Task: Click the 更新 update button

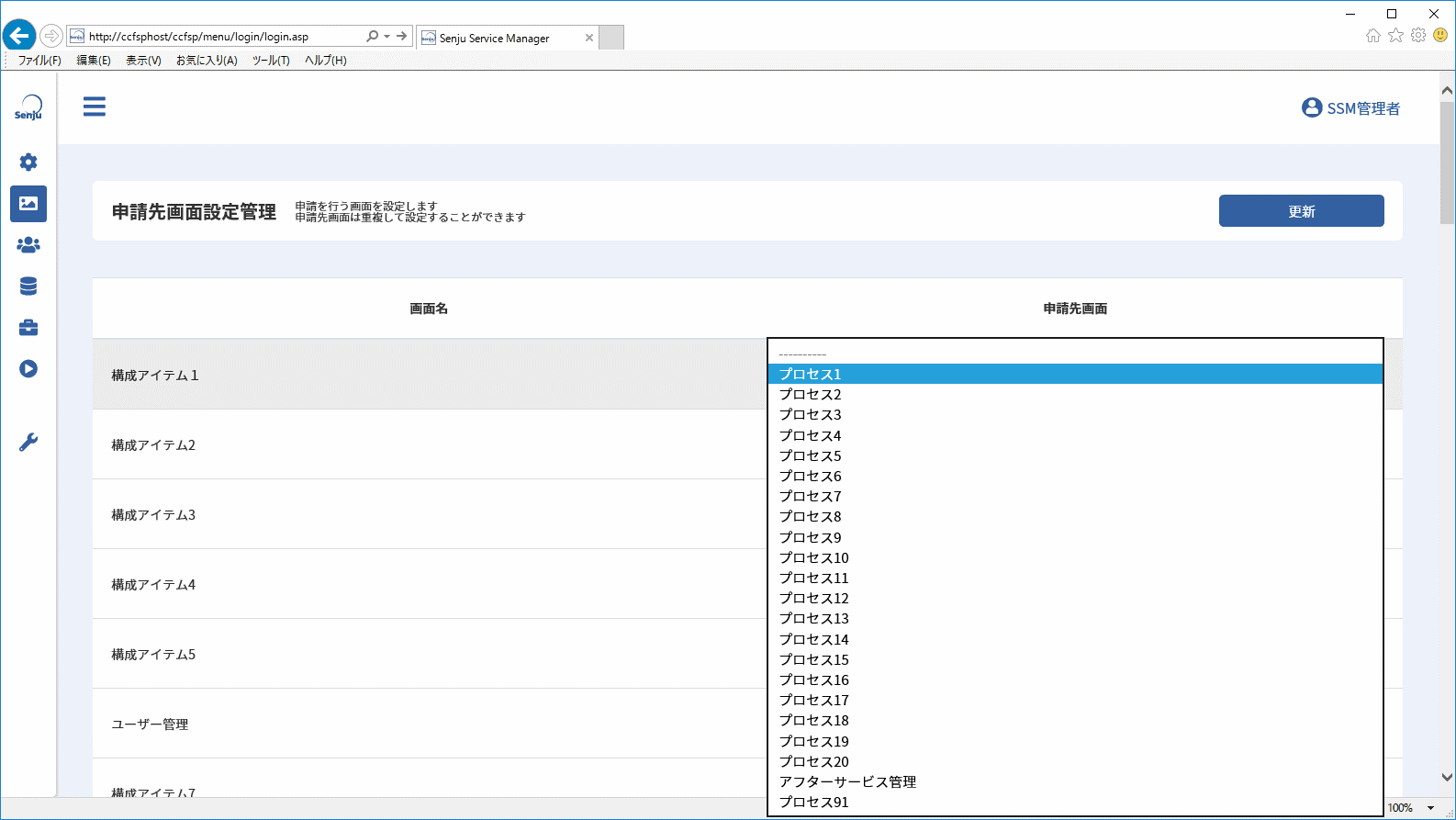Action: [x=1301, y=211]
